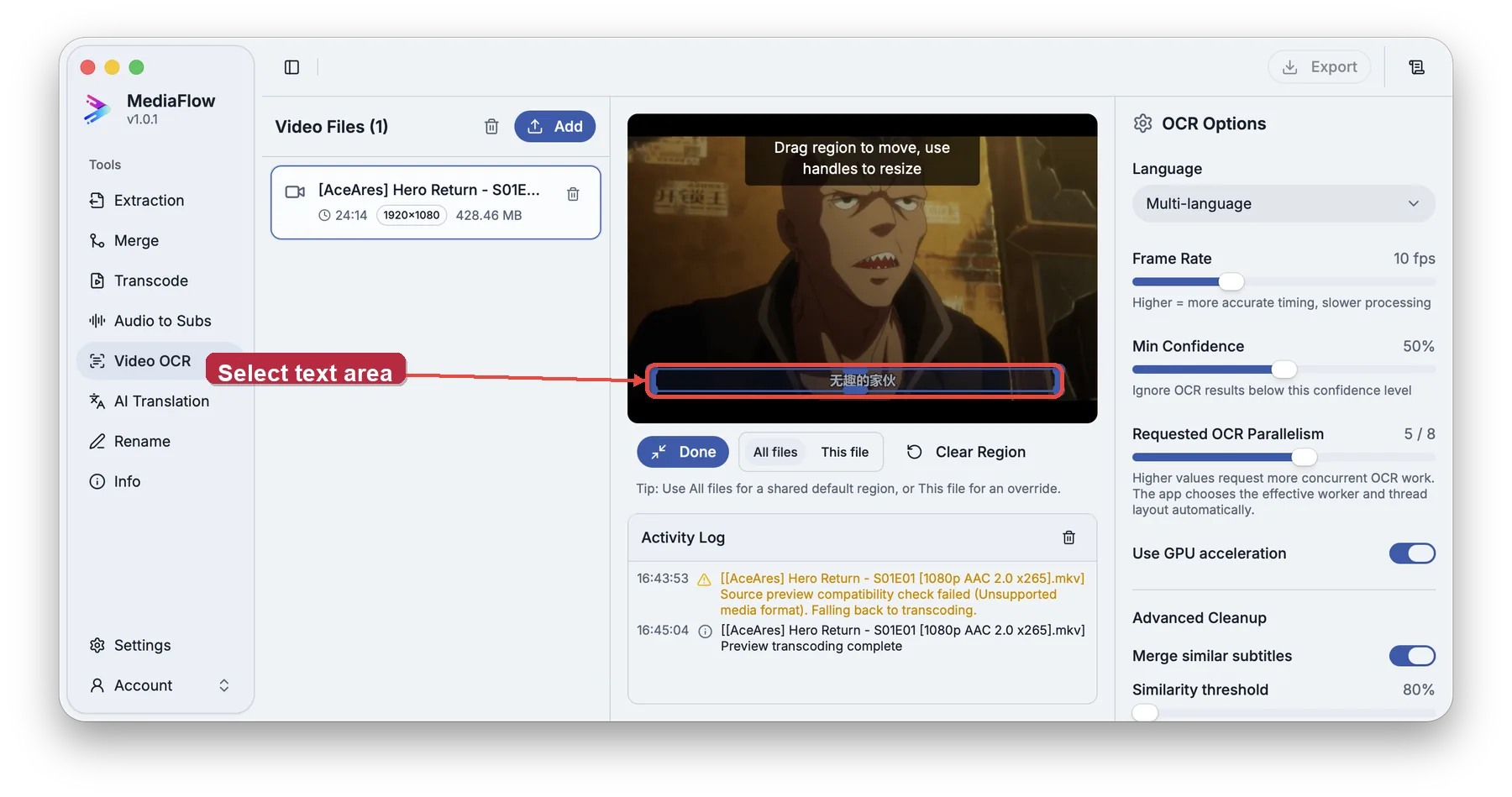
Task: Open the task queue icon beside Export
Action: point(1416,67)
